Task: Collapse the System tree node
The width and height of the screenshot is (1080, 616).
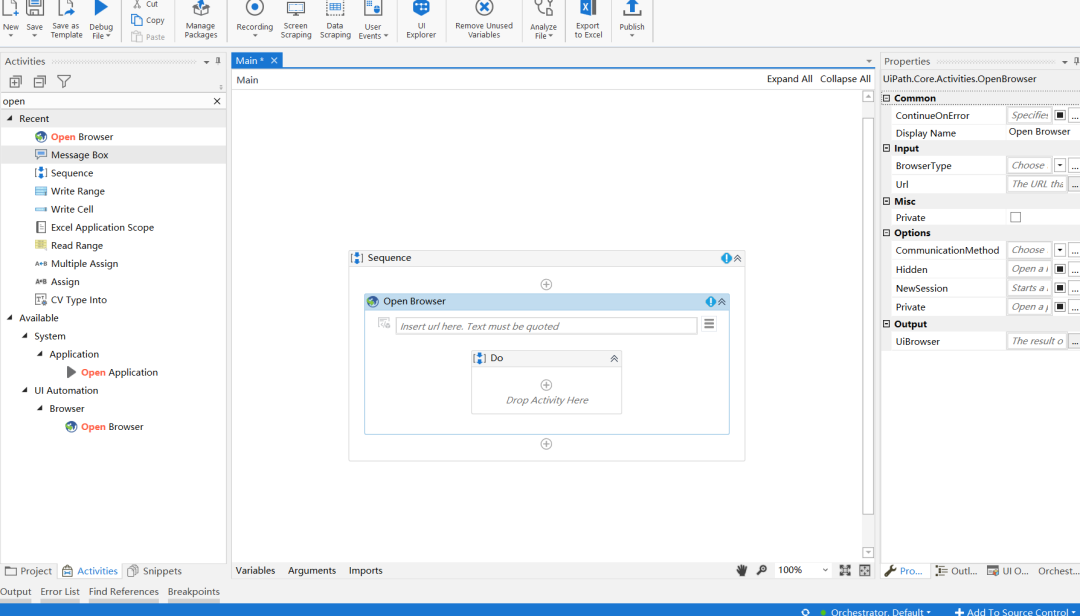Action: 25,336
